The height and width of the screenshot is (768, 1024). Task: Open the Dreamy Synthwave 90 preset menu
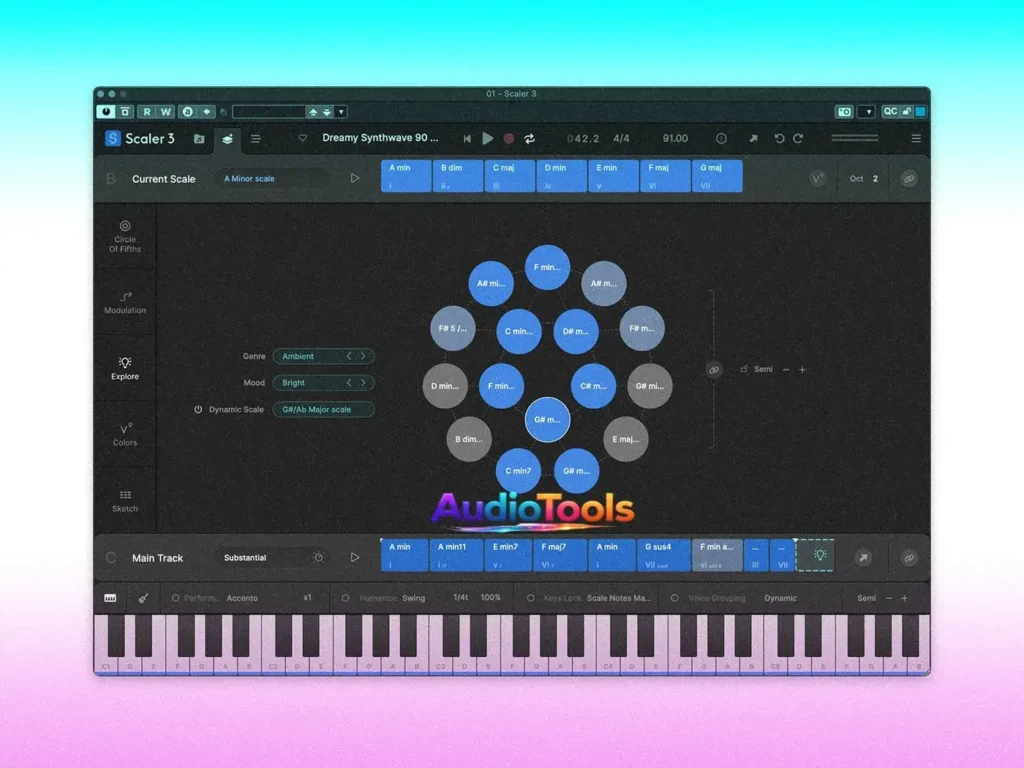[x=382, y=139]
